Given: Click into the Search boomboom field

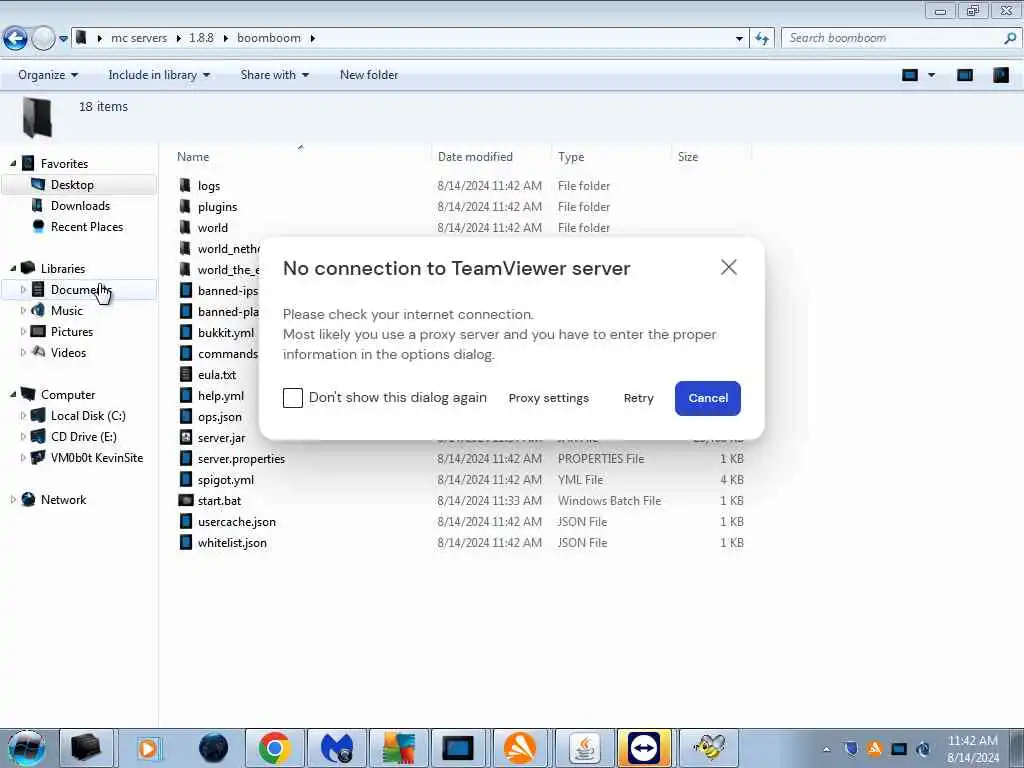Looking at the screenshot, I should point(893,38).
